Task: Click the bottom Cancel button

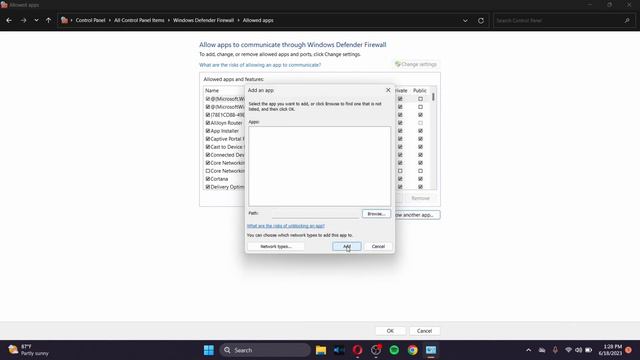Action: point(424,331)
